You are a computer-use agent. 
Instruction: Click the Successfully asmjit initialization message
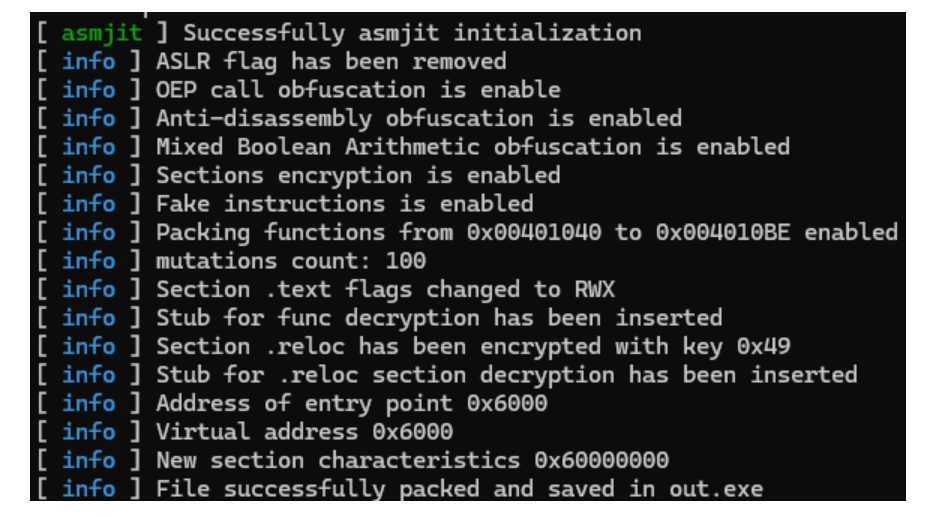(x=412, y=32)
